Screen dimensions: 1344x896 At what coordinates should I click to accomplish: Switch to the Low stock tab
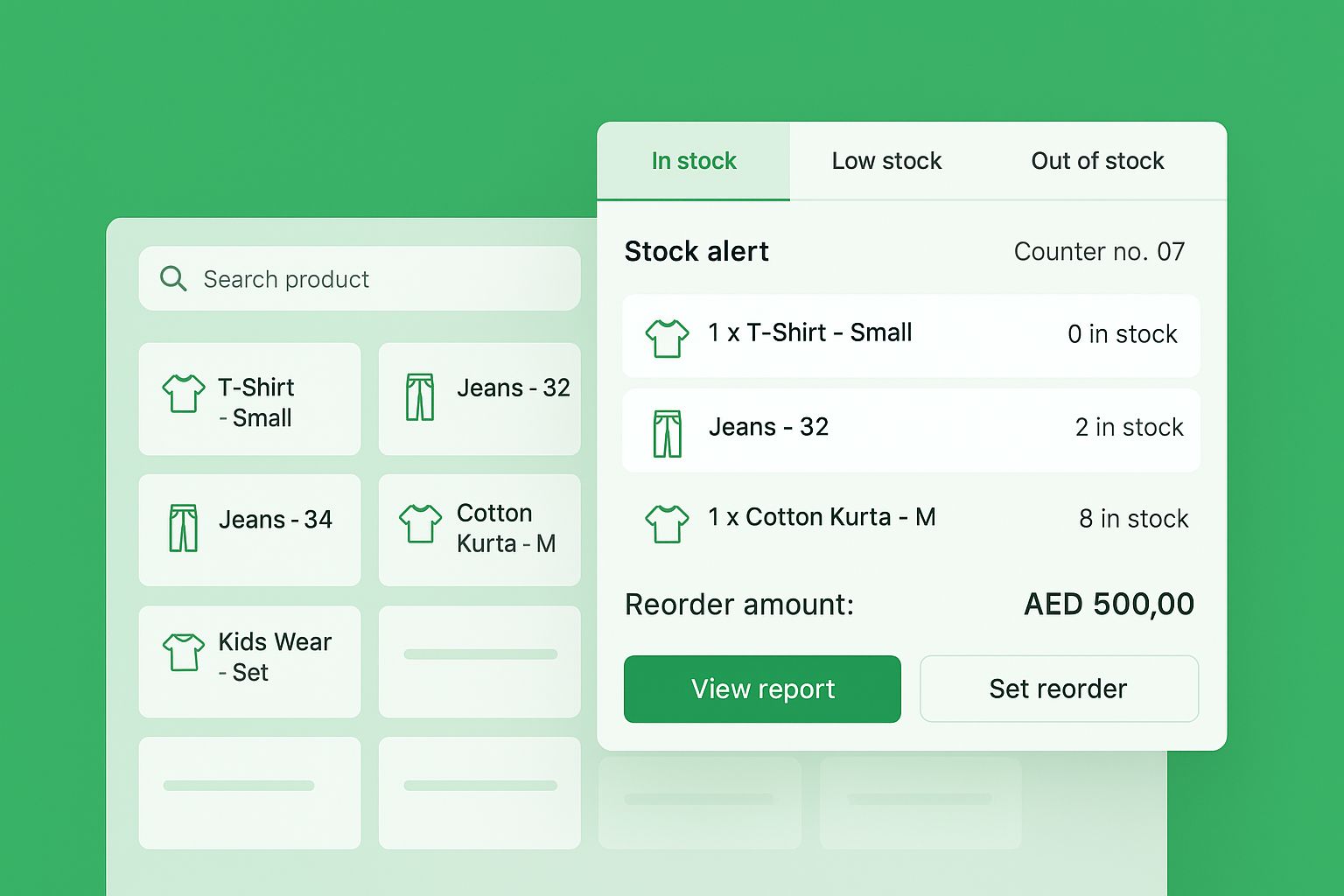point(886,160)
